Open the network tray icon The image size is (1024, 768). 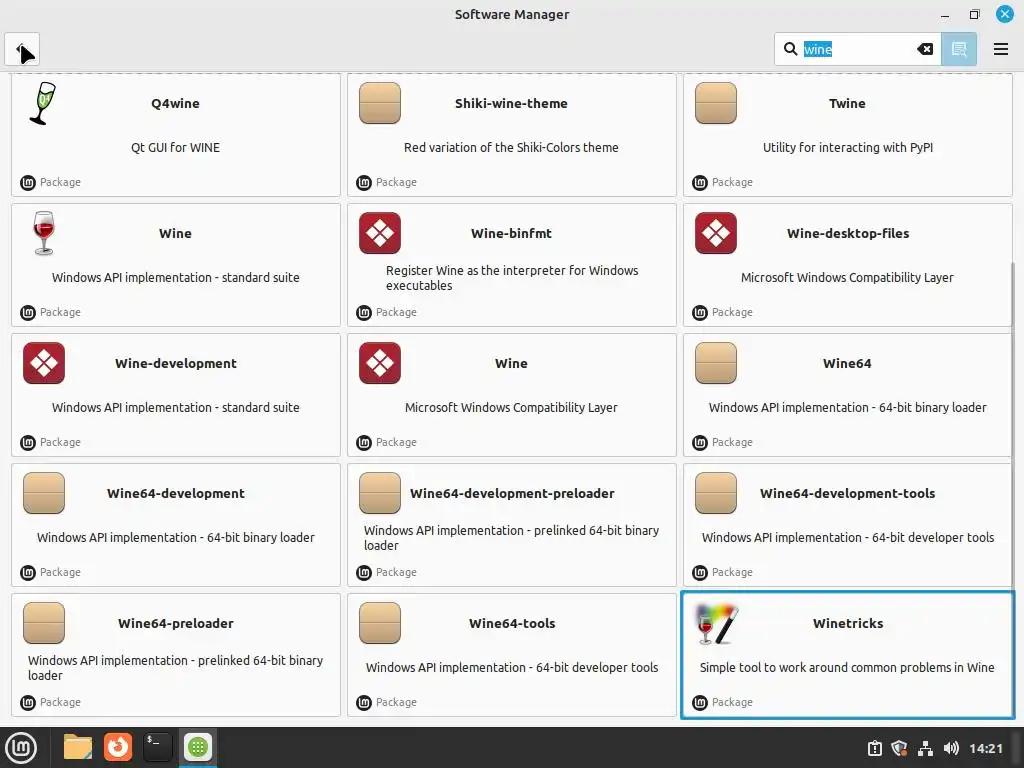click(925, 748)
